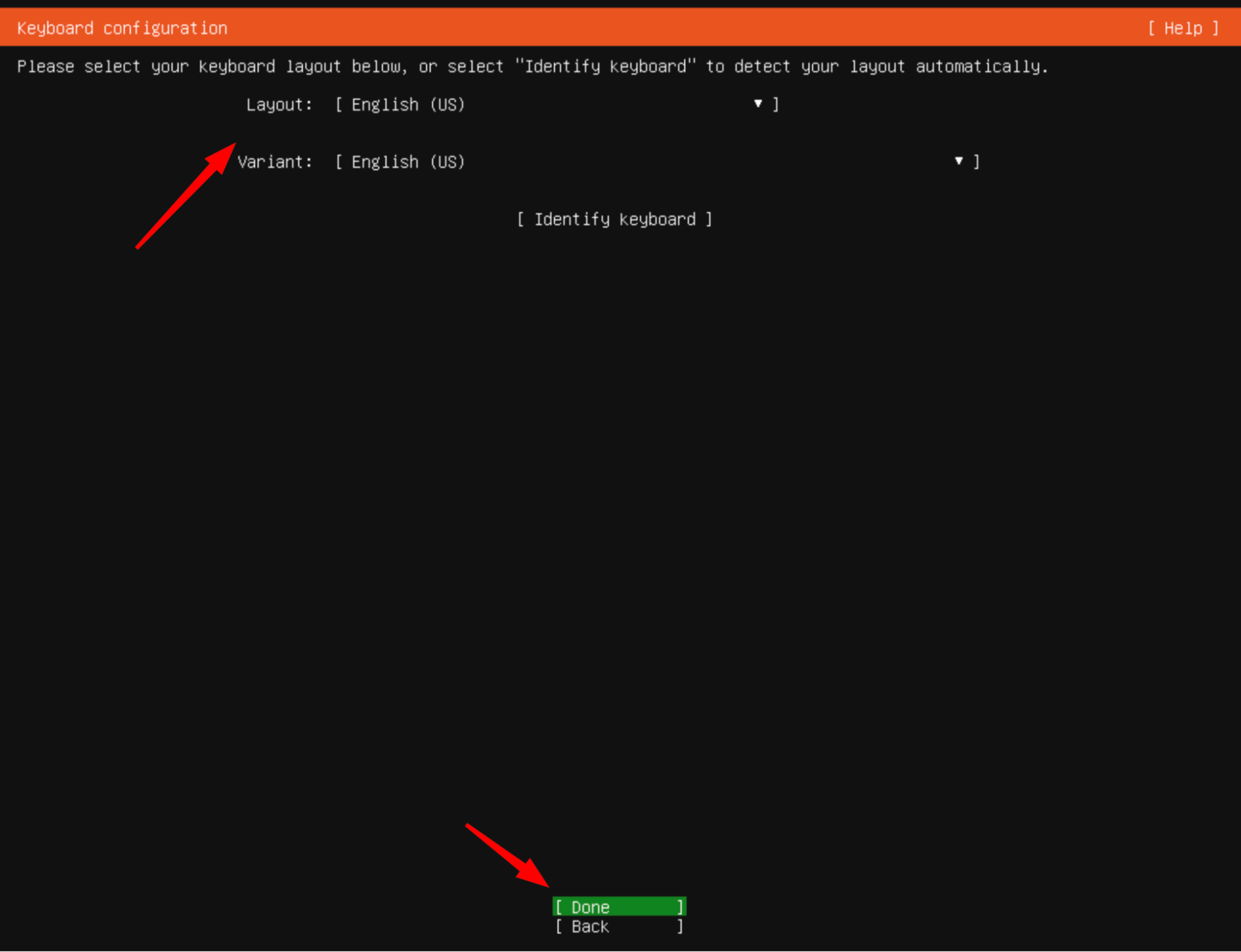Open the Help menu in the header

click(x=1183, y=28)
